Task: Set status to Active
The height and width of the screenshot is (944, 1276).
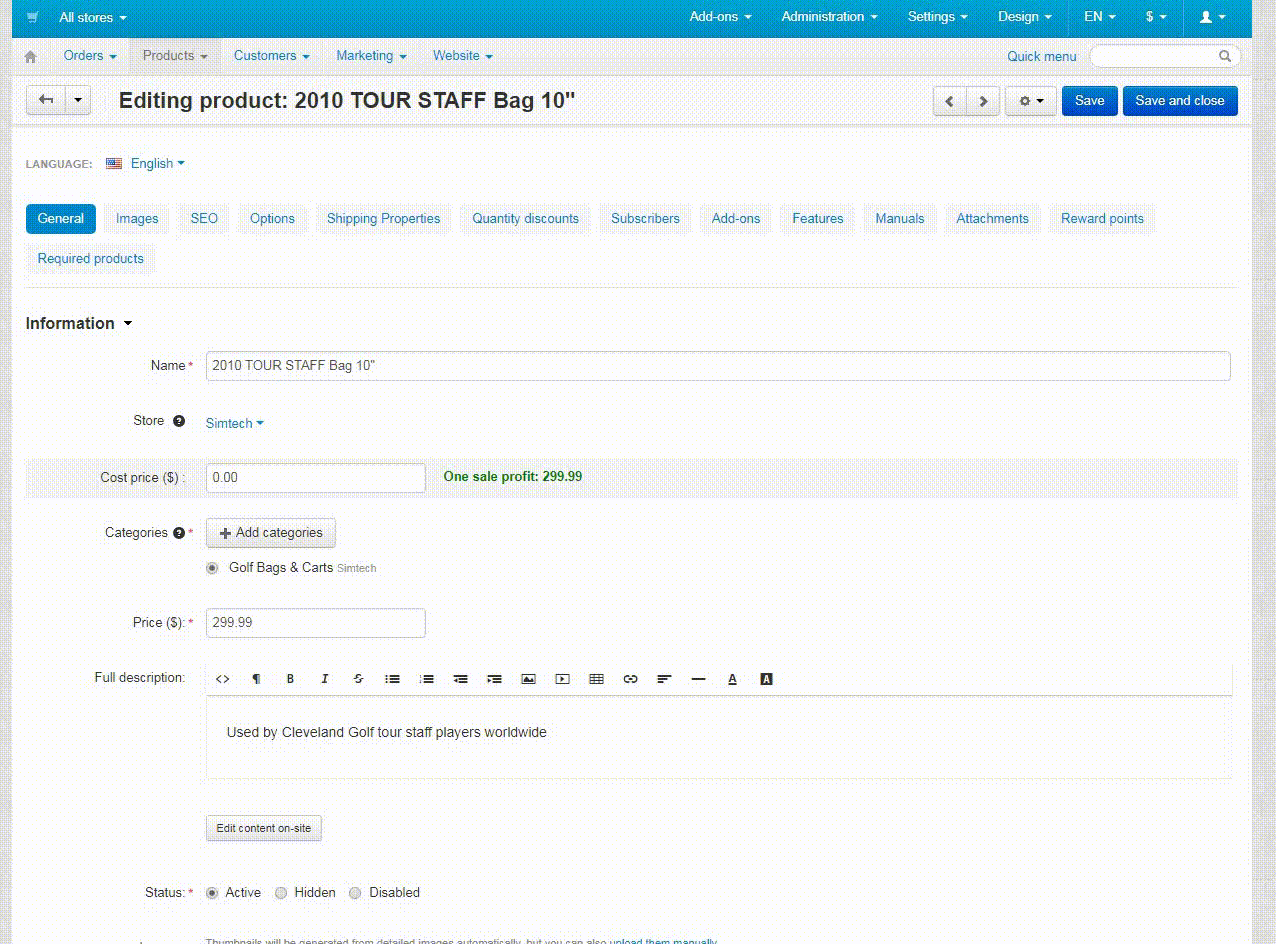Action: pyautogui.click(x=212, y=893)
